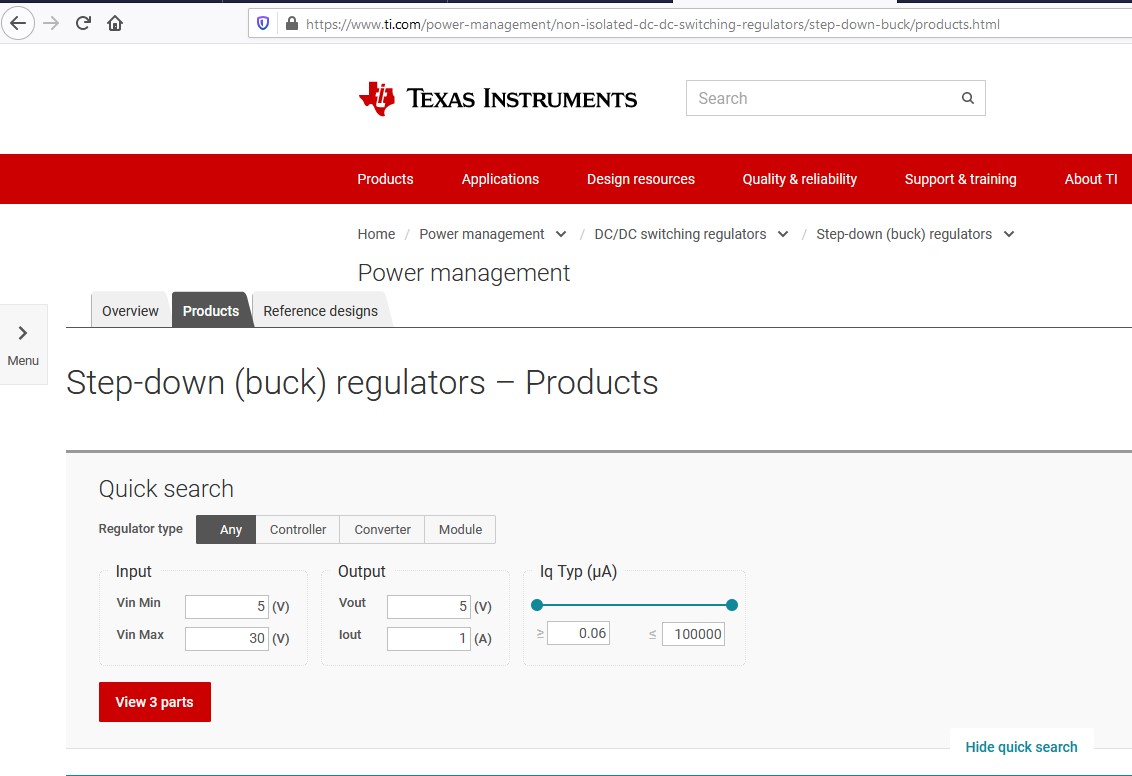Click the Iq minimum 0.06 field
This screenshot has width=1132, height=776.
click(x=578, y=633)
